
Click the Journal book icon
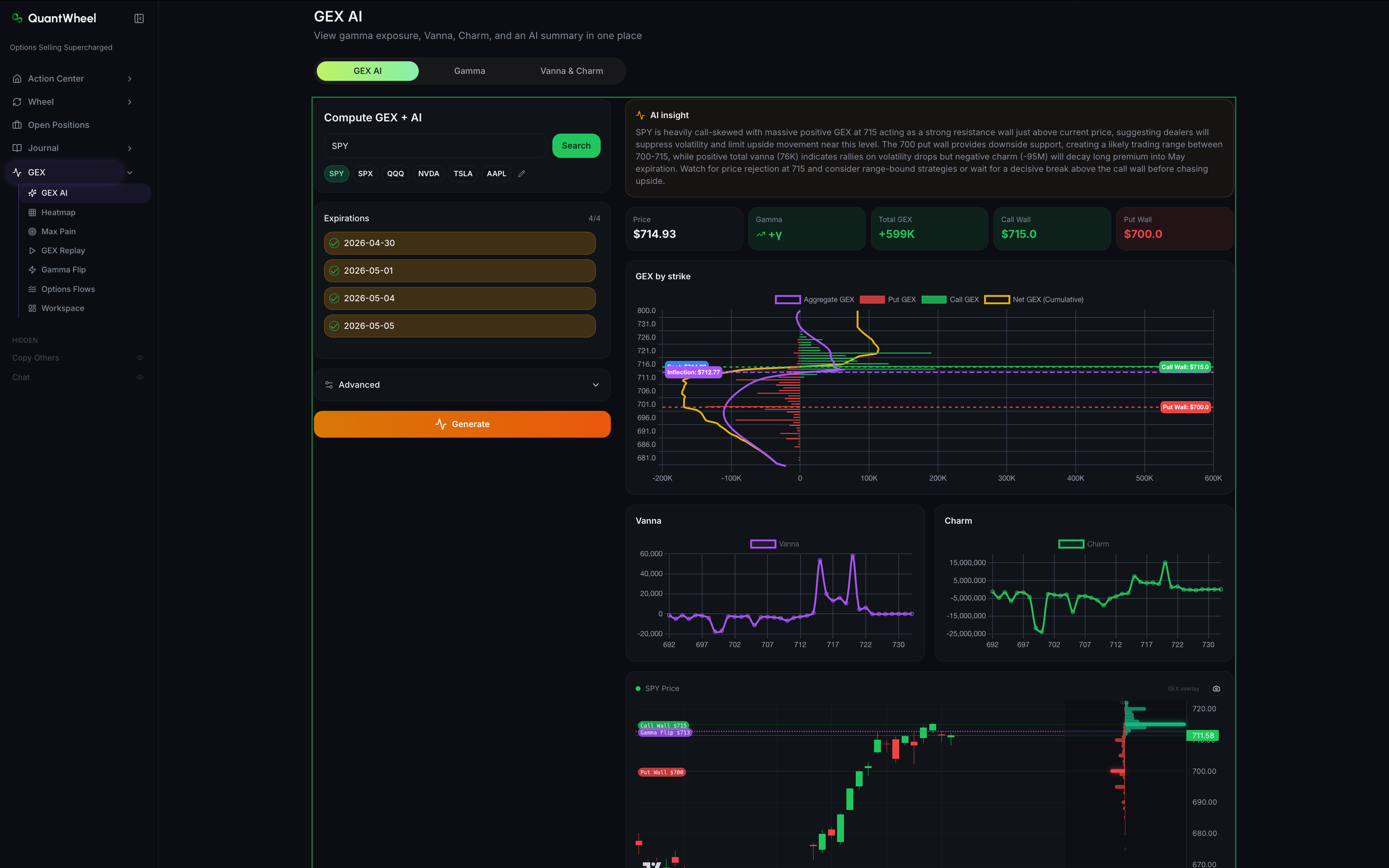(17, 148)
